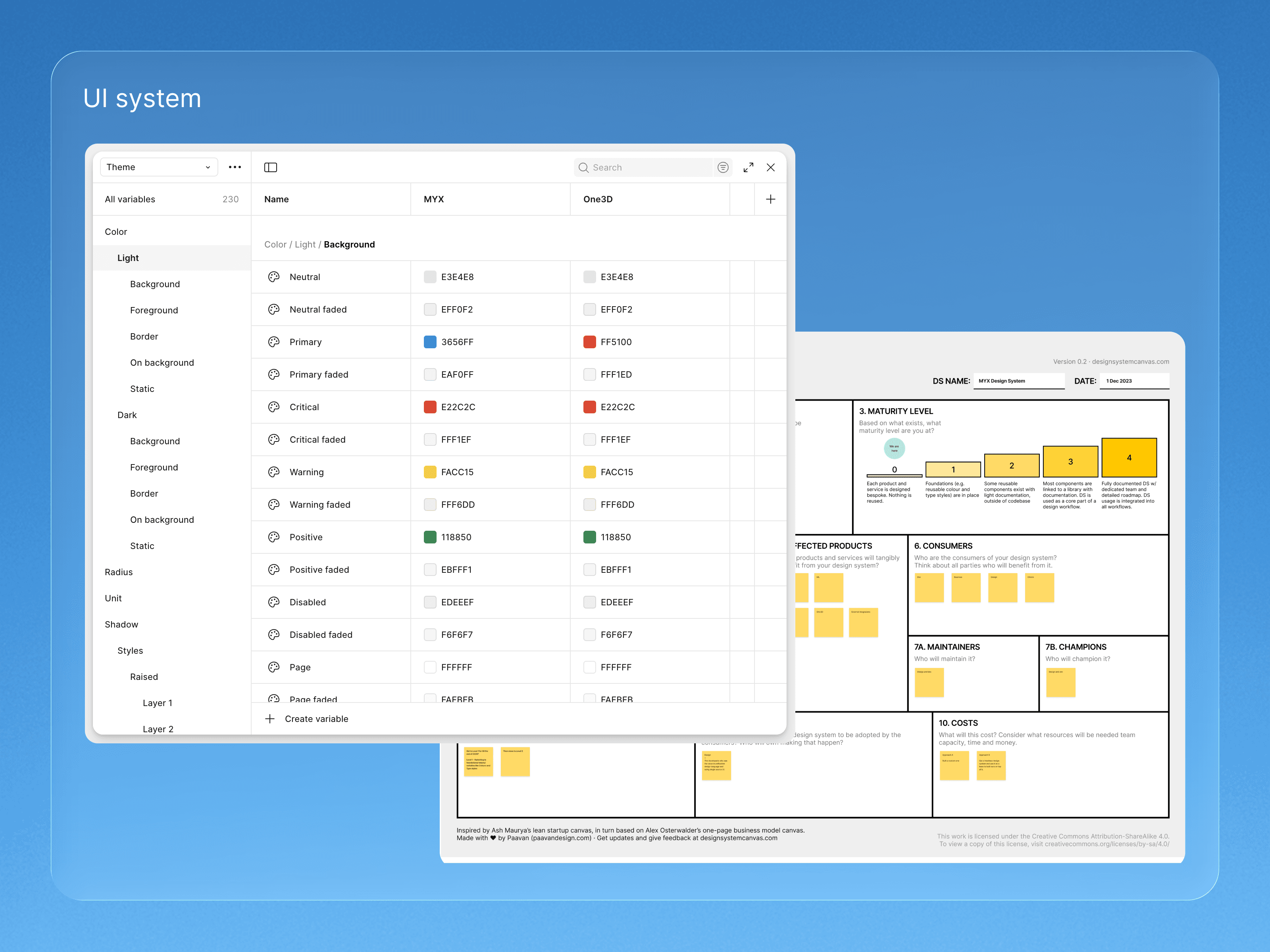The height and width of the screenshot is (952, 1270).
Task: Select the Dark group in sidebar
Action: (x=127, y=414)
